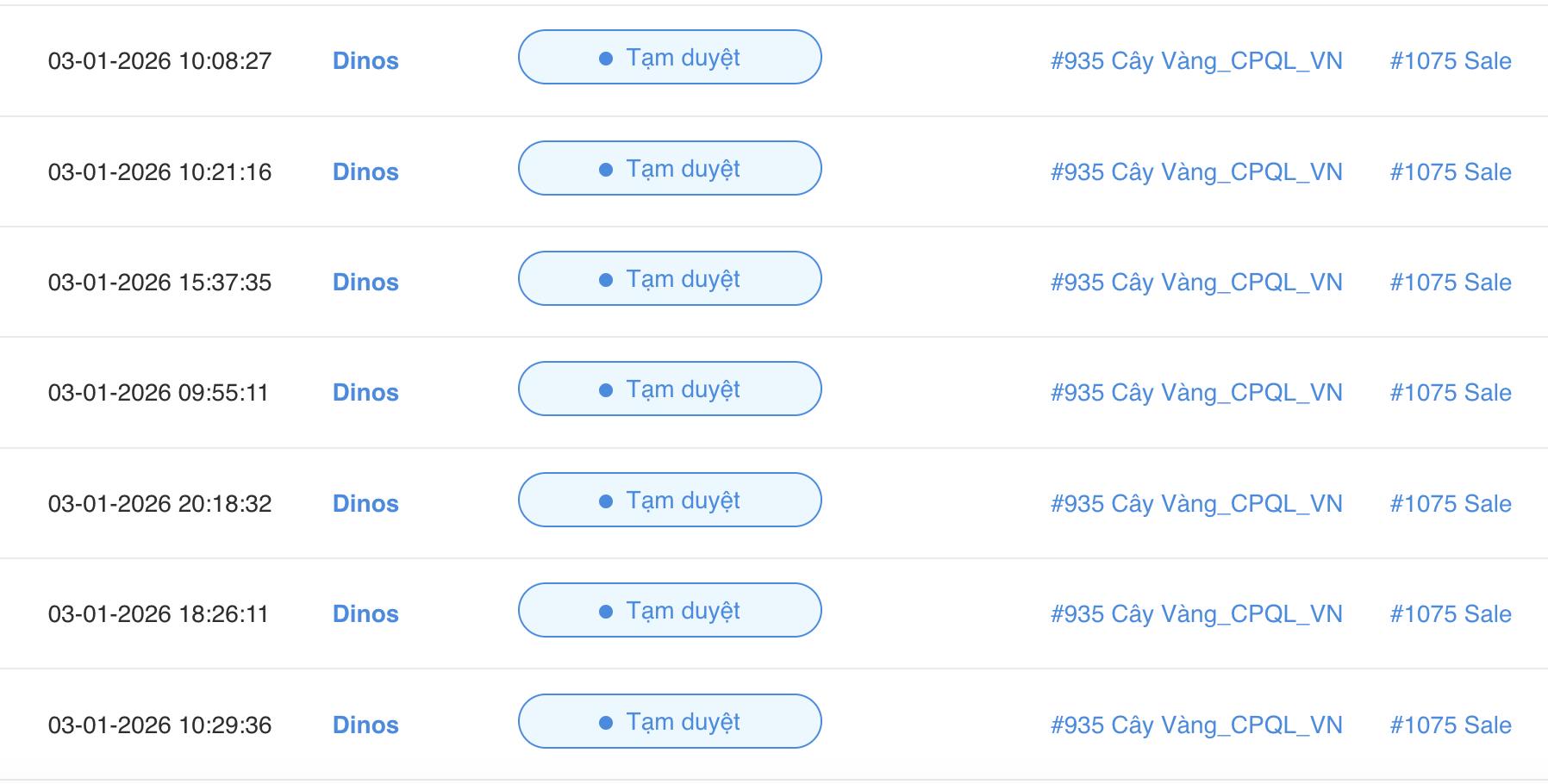
Task: Open the #1075 Sale link on row 20:18:32
Action: coord(1452,503)
